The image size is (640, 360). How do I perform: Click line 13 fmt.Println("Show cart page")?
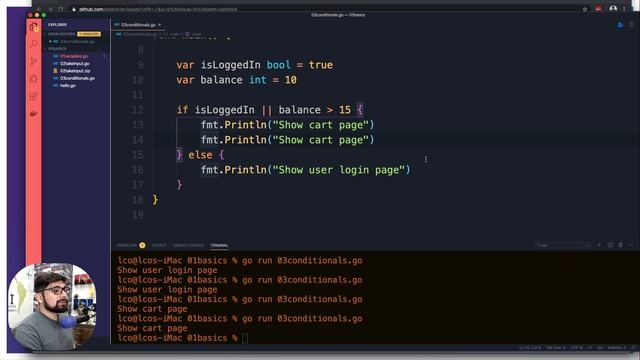[x=287, y=125]
